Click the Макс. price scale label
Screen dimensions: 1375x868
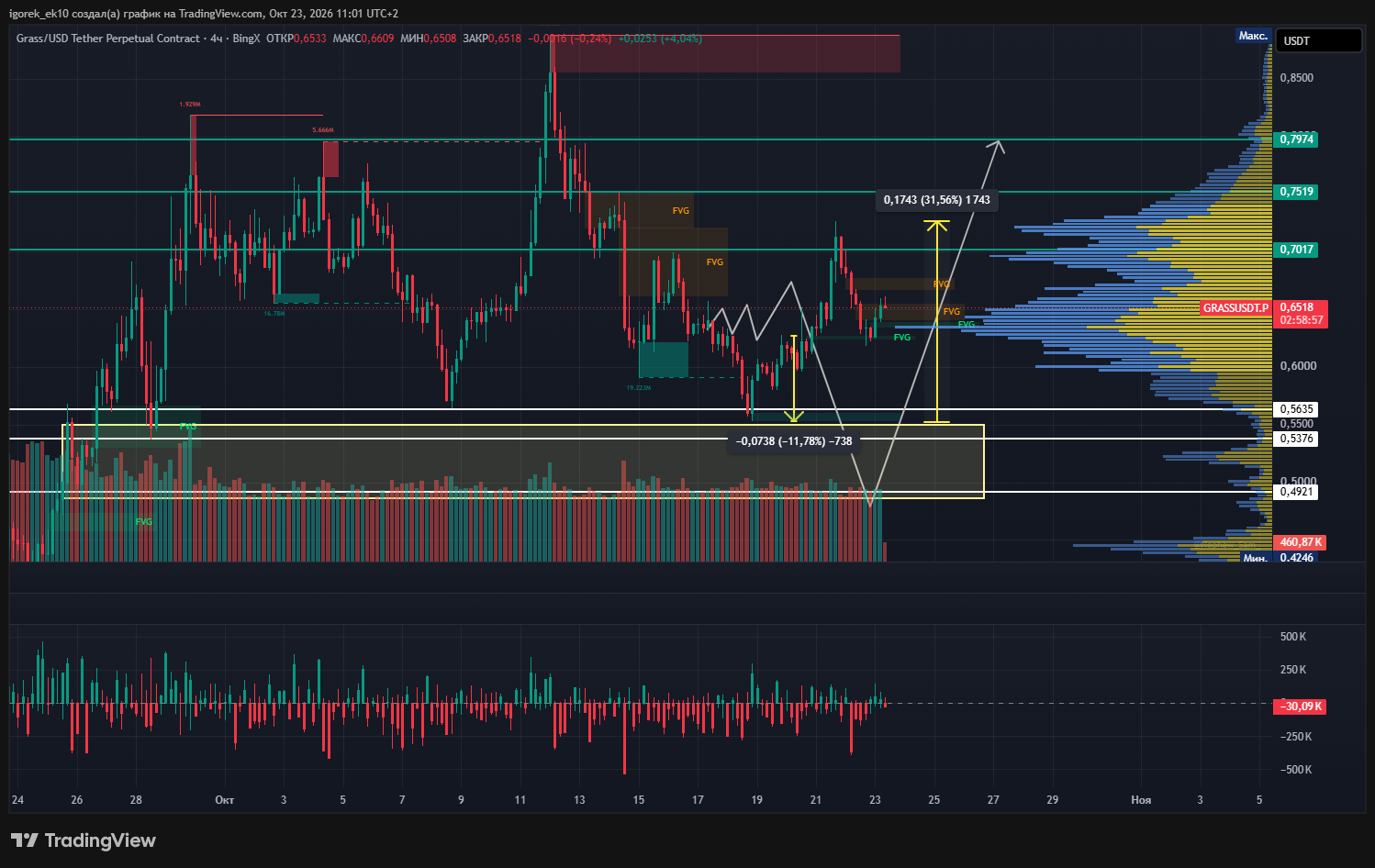click(x=1254, y=36)
